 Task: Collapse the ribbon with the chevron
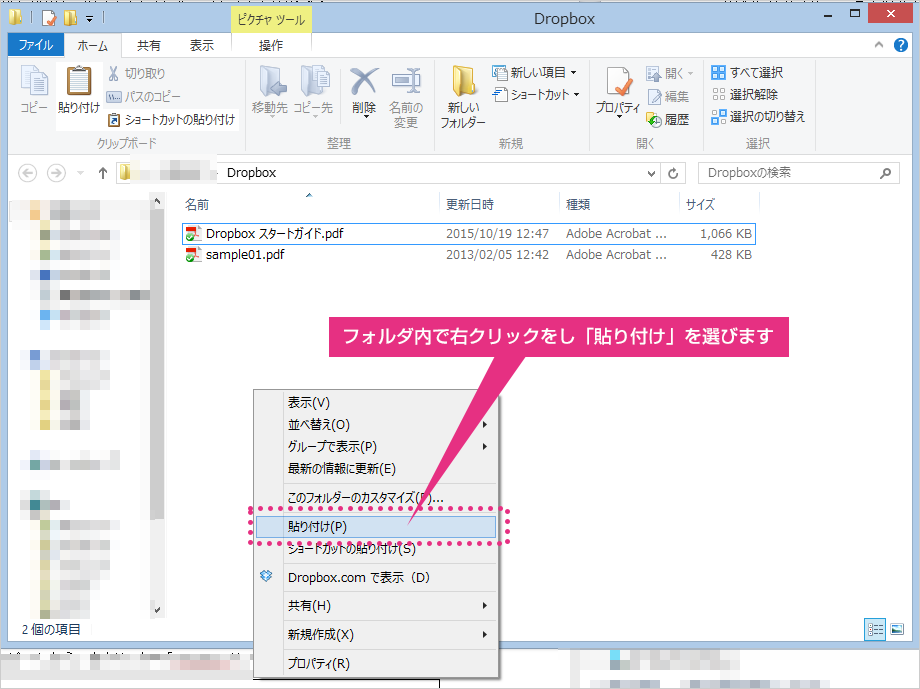tap(878, 45)
